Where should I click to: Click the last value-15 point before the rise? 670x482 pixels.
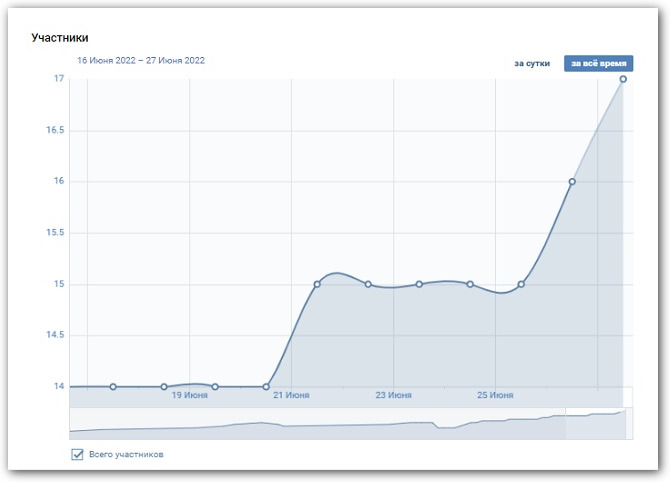tap(521, 284)
